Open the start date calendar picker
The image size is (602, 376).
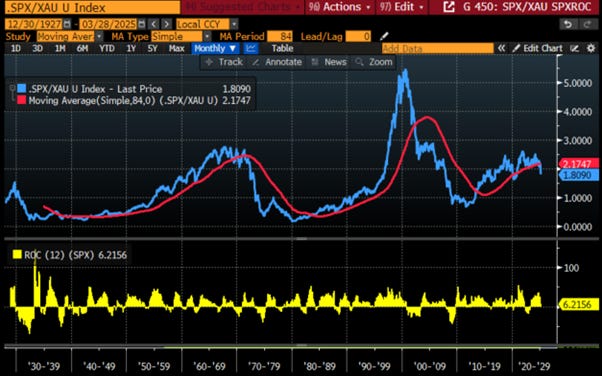point(67,24)
